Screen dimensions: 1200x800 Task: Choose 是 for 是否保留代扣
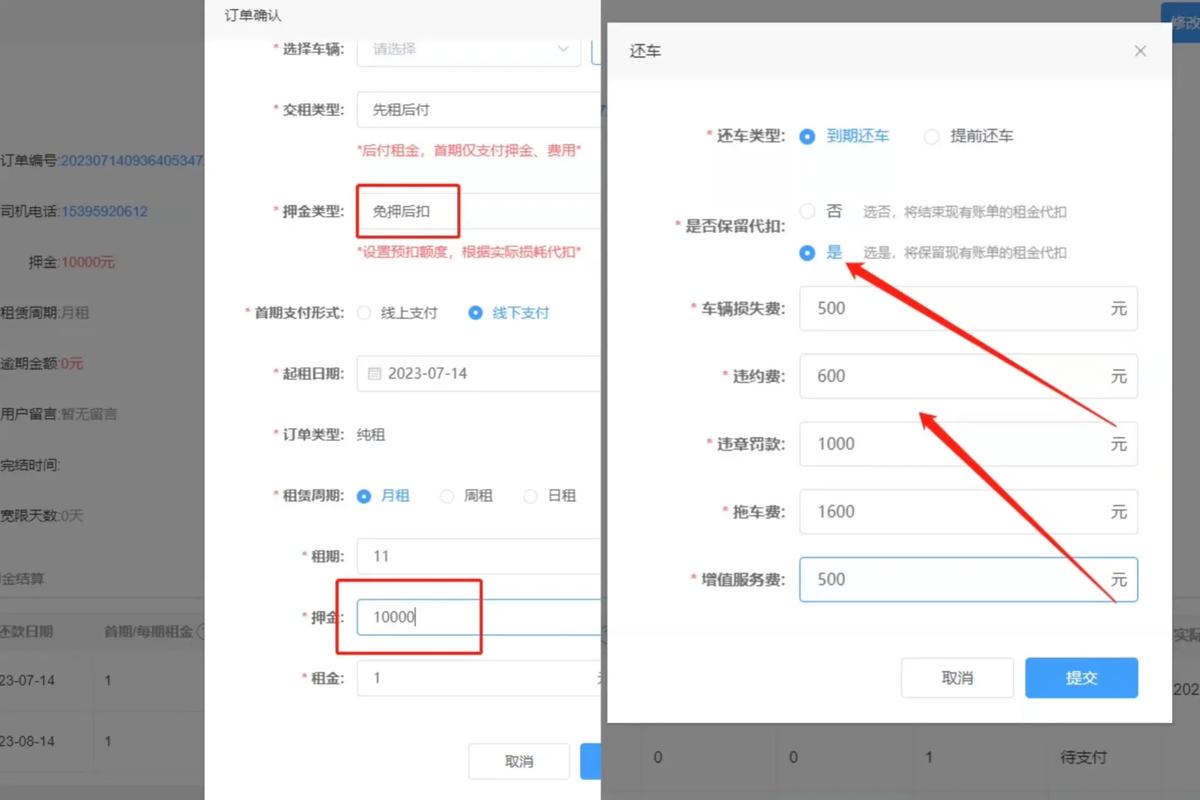click(822, 253)
